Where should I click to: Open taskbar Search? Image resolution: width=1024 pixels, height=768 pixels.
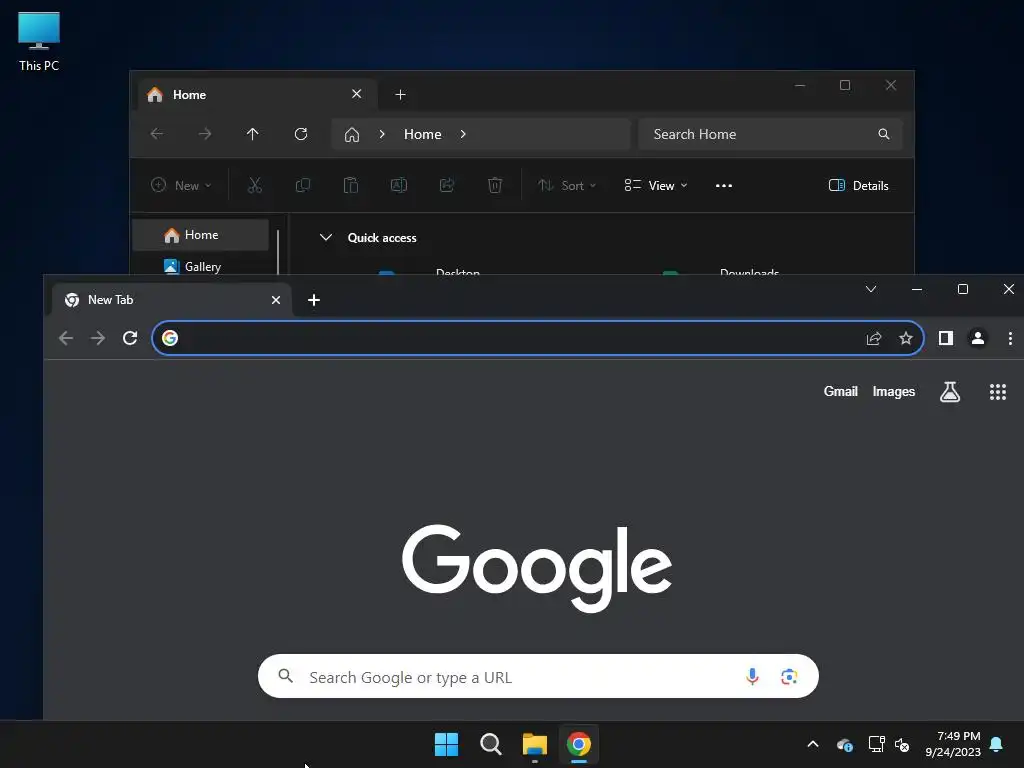(490, 744)
